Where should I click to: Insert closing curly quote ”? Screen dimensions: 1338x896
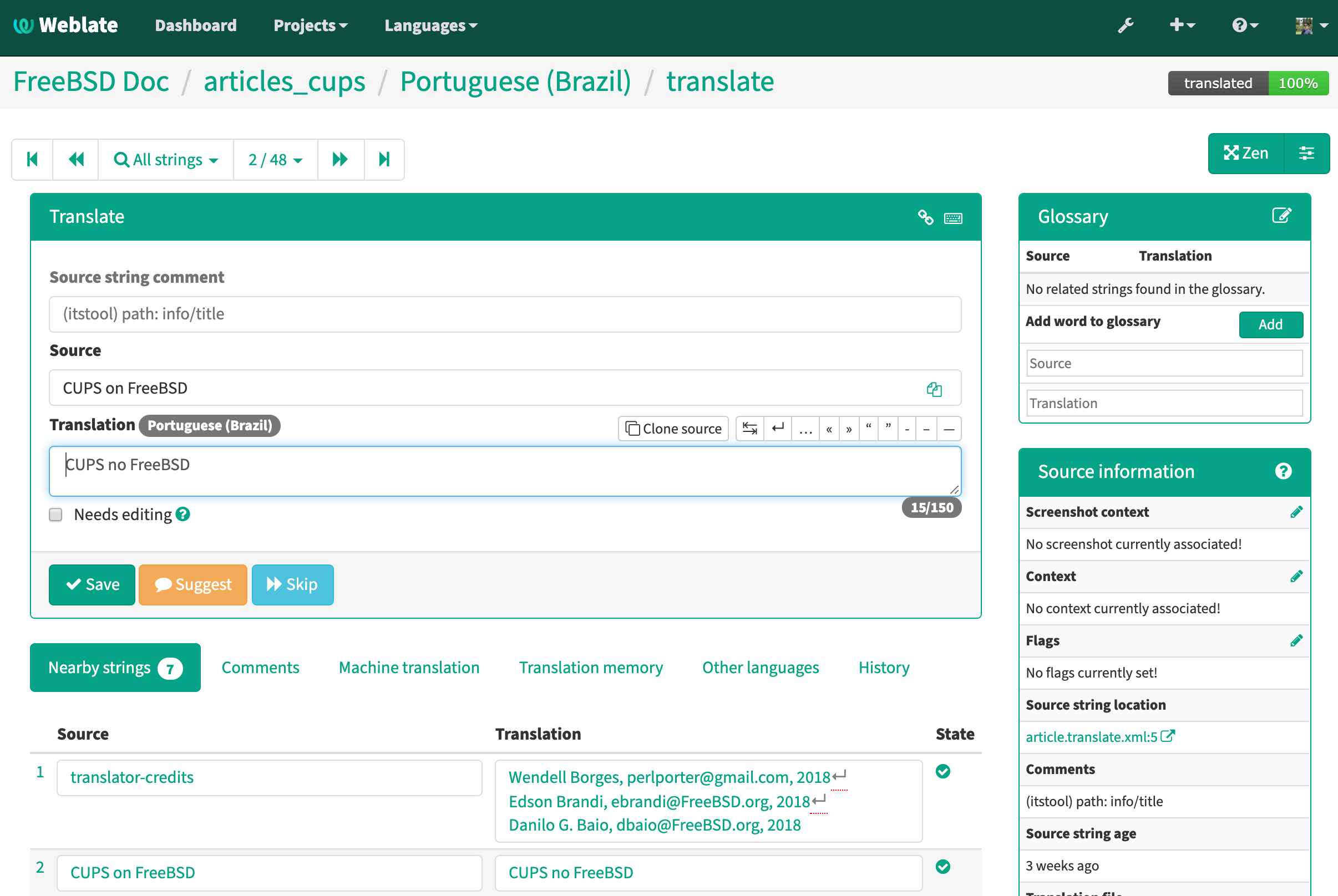tap(888, 429)
